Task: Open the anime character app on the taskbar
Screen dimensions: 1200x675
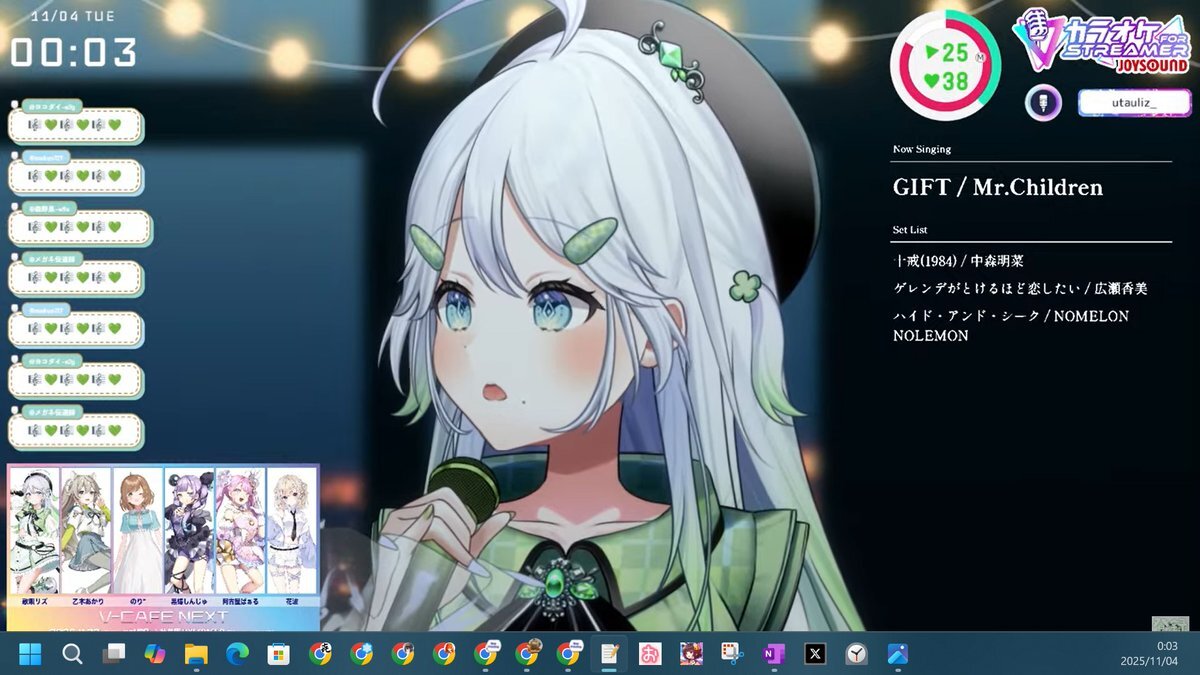Action: tap(691, 654)
